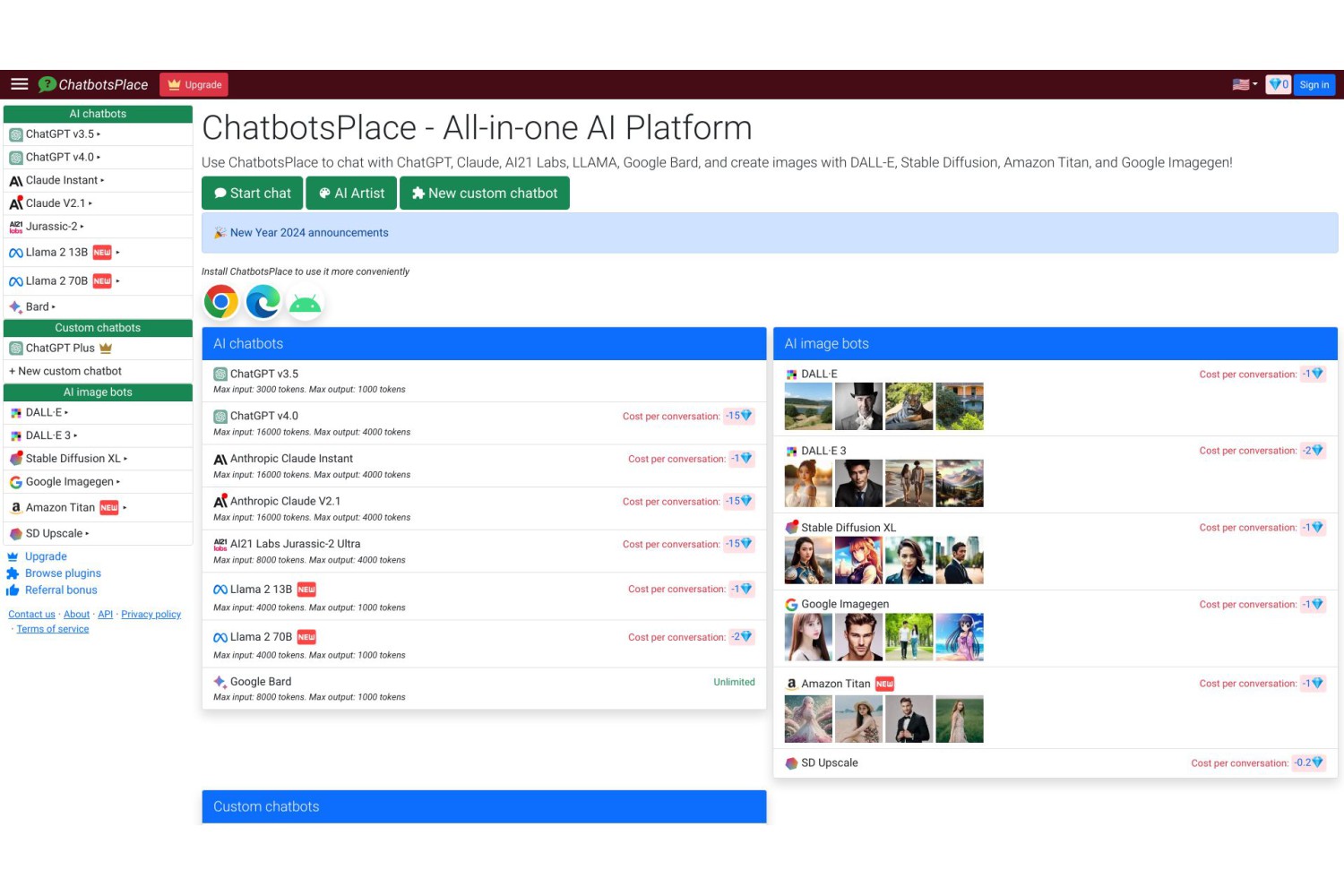Open Anthropic Claude Instant in the chatbots list
The image size is (1344, 896).
tap(291, 459)
